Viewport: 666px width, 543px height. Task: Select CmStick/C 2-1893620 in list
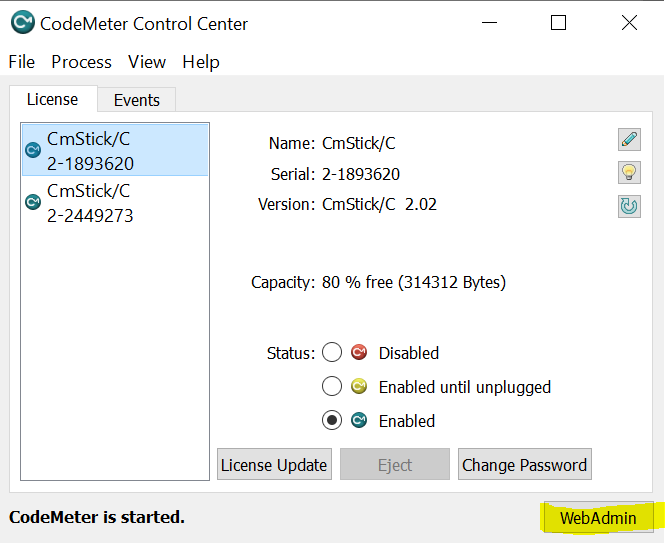pyautogui.click(x=115, y=150)
